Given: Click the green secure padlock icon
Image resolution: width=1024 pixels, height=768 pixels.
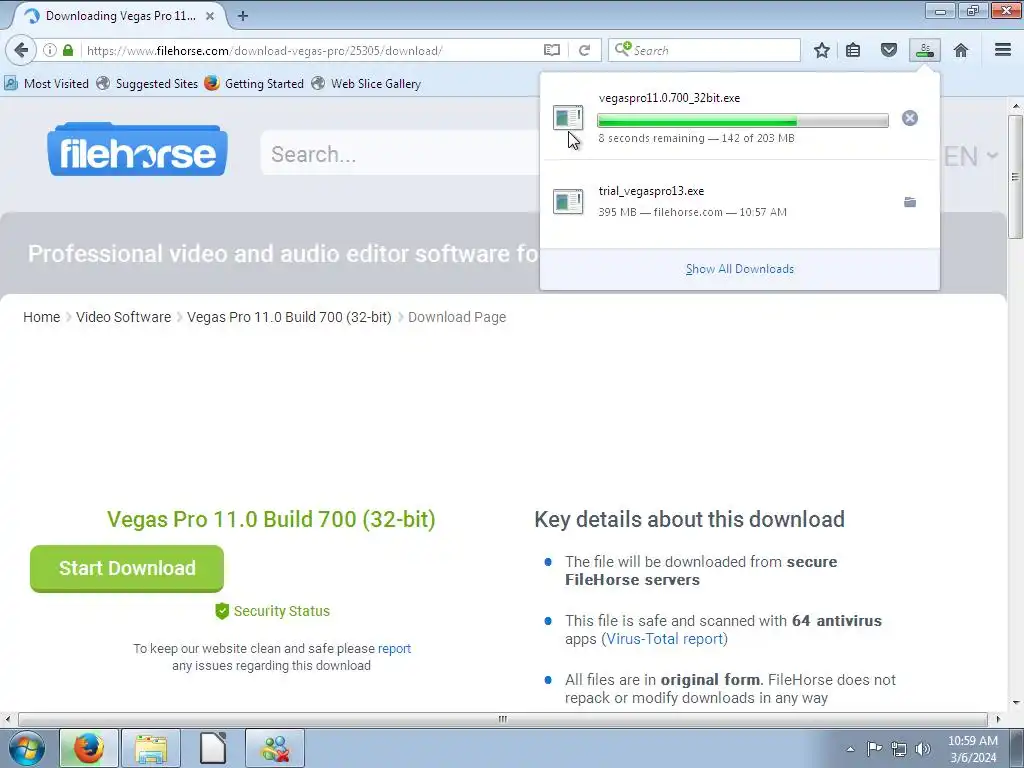Looking at the screenshot, I should point(68,50).
